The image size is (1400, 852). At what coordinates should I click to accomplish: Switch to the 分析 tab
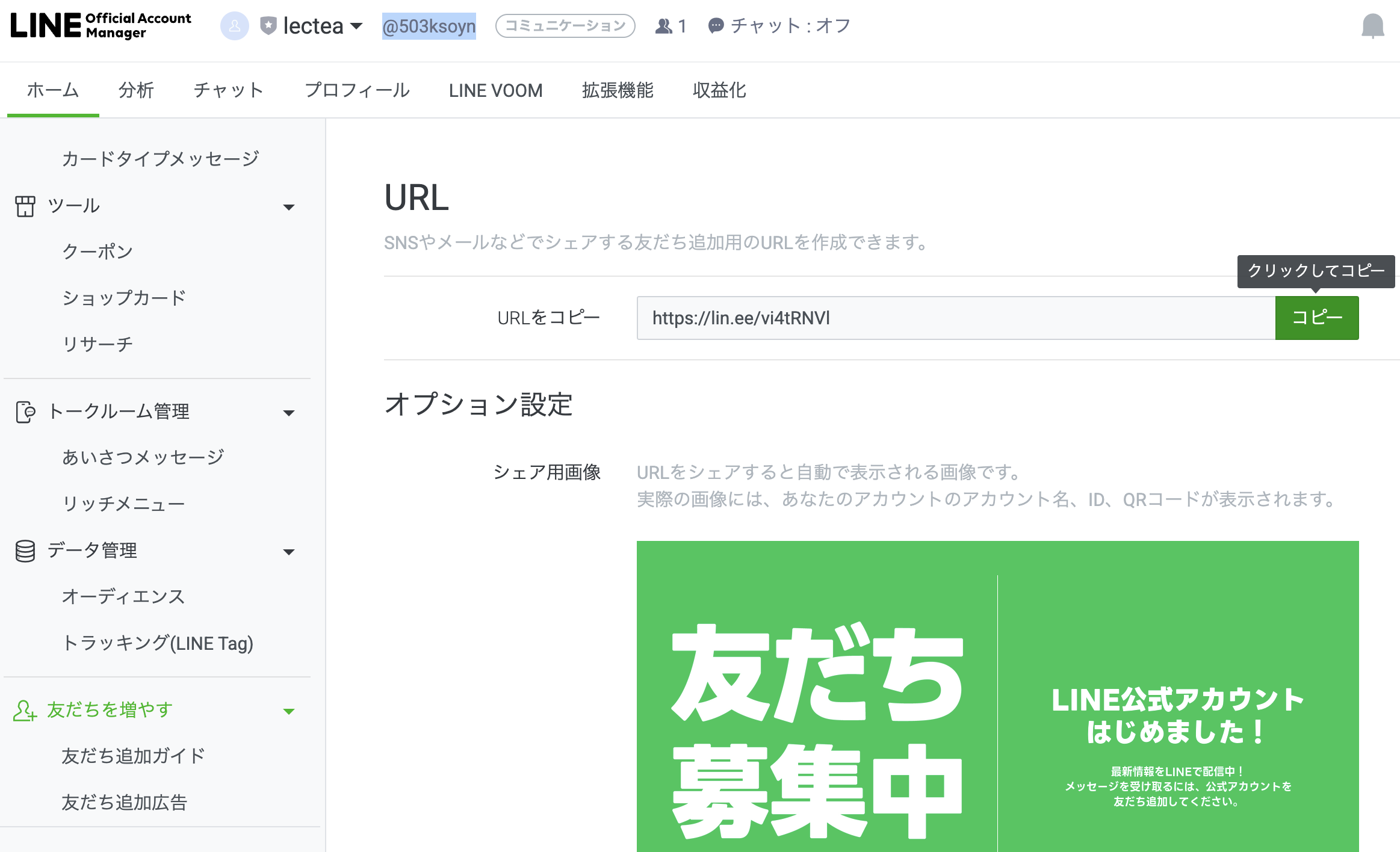pyautogui.click(x=136, y=90)
